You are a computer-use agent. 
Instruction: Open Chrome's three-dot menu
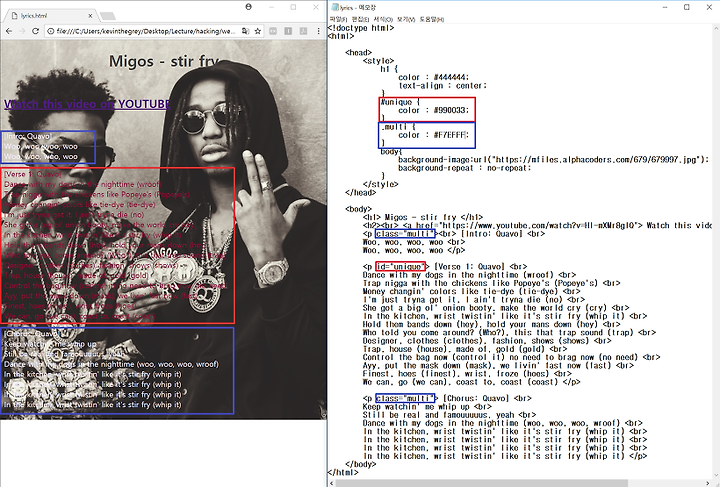click(319, 31)
